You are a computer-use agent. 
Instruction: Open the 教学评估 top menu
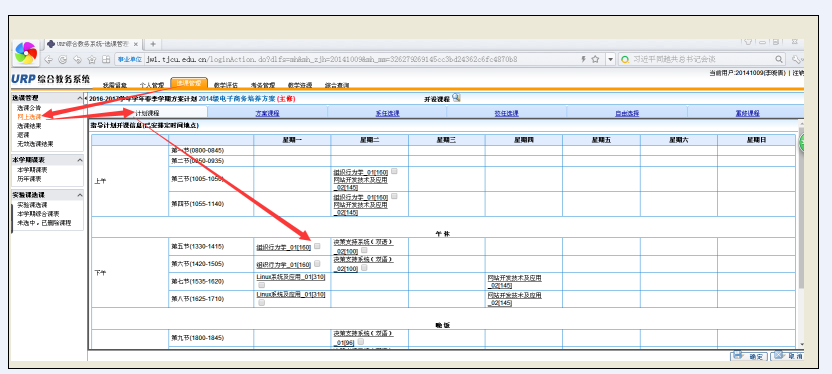226,85
